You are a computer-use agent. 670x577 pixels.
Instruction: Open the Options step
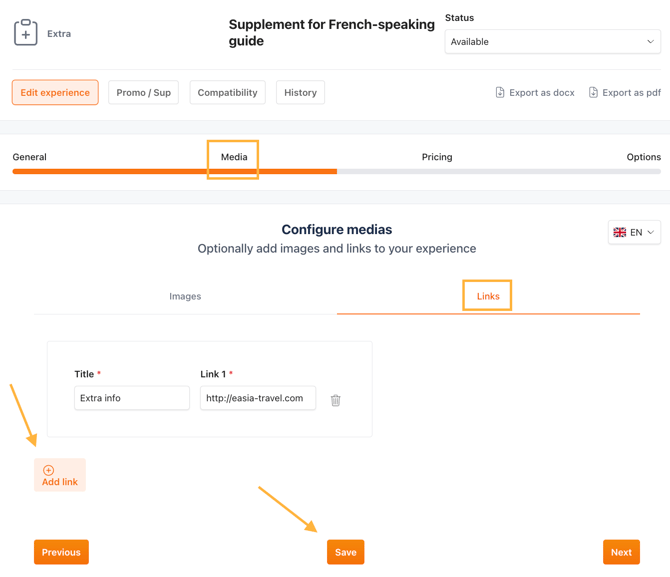643,157
